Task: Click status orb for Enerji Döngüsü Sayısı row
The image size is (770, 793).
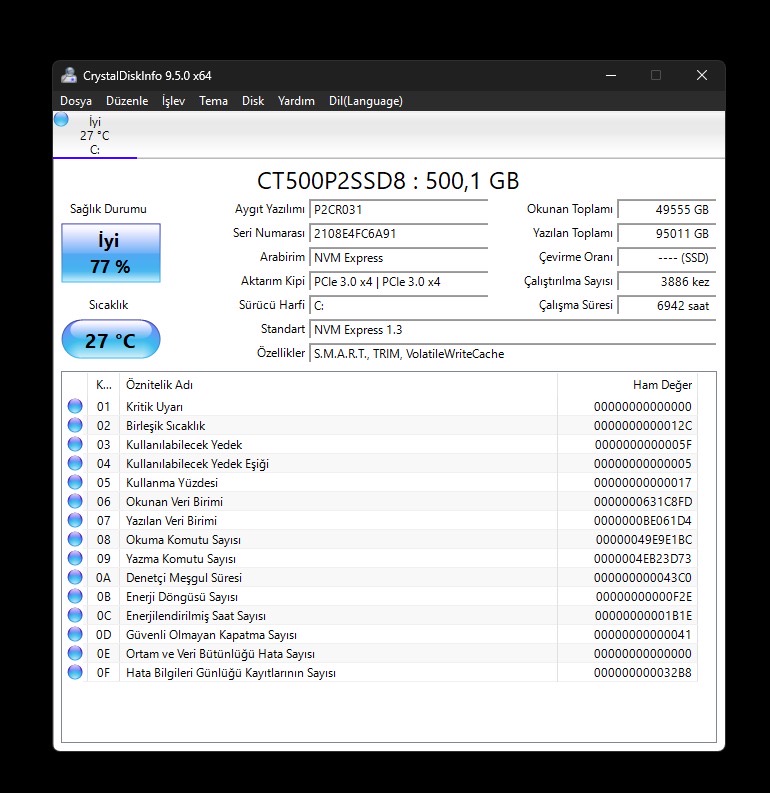Action: (75, 596)
